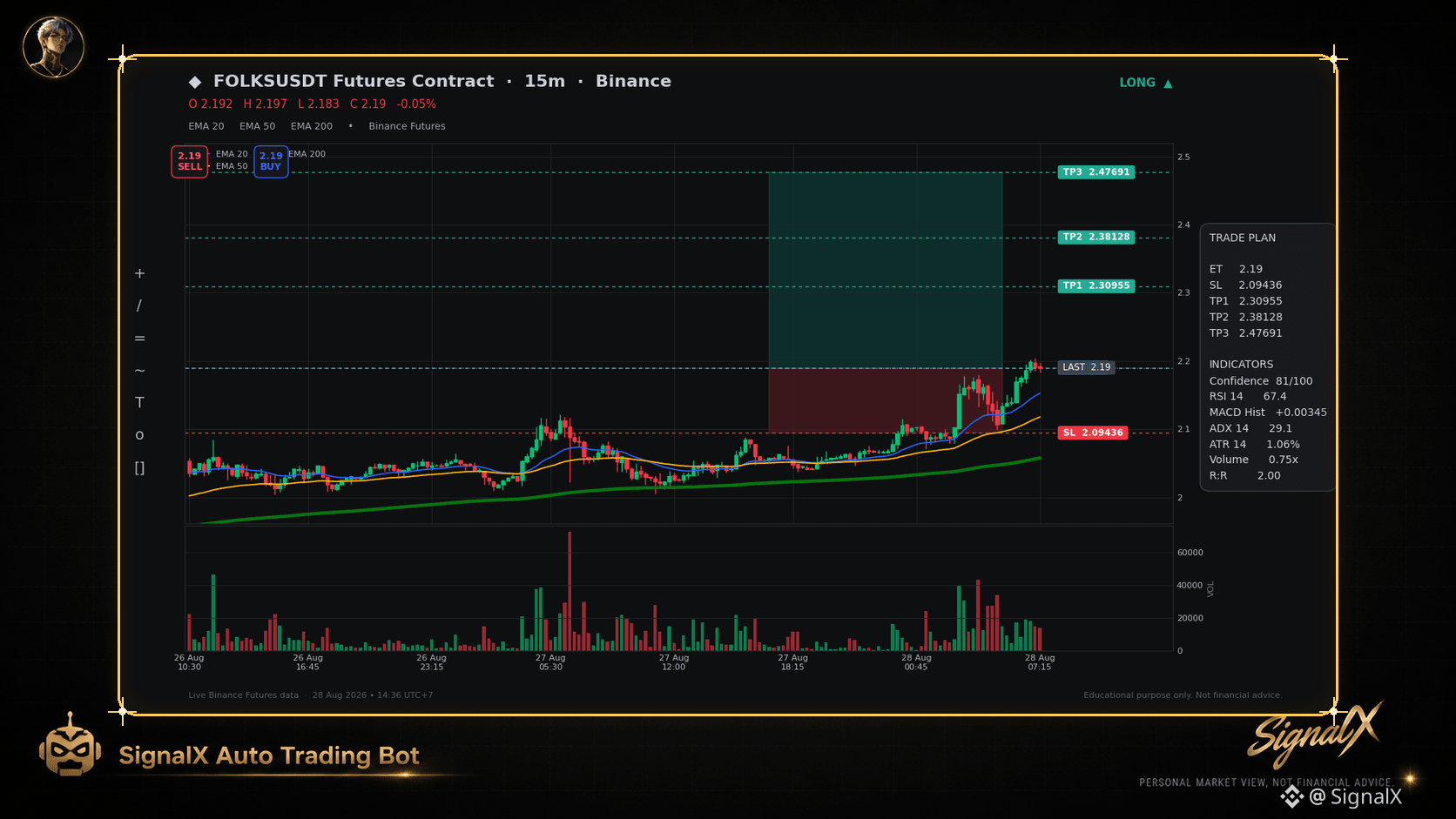This screenshot has height=819, width=1456.
Task: Choose the circle shape tool in left toolbar
Action: tap(139, 435)
